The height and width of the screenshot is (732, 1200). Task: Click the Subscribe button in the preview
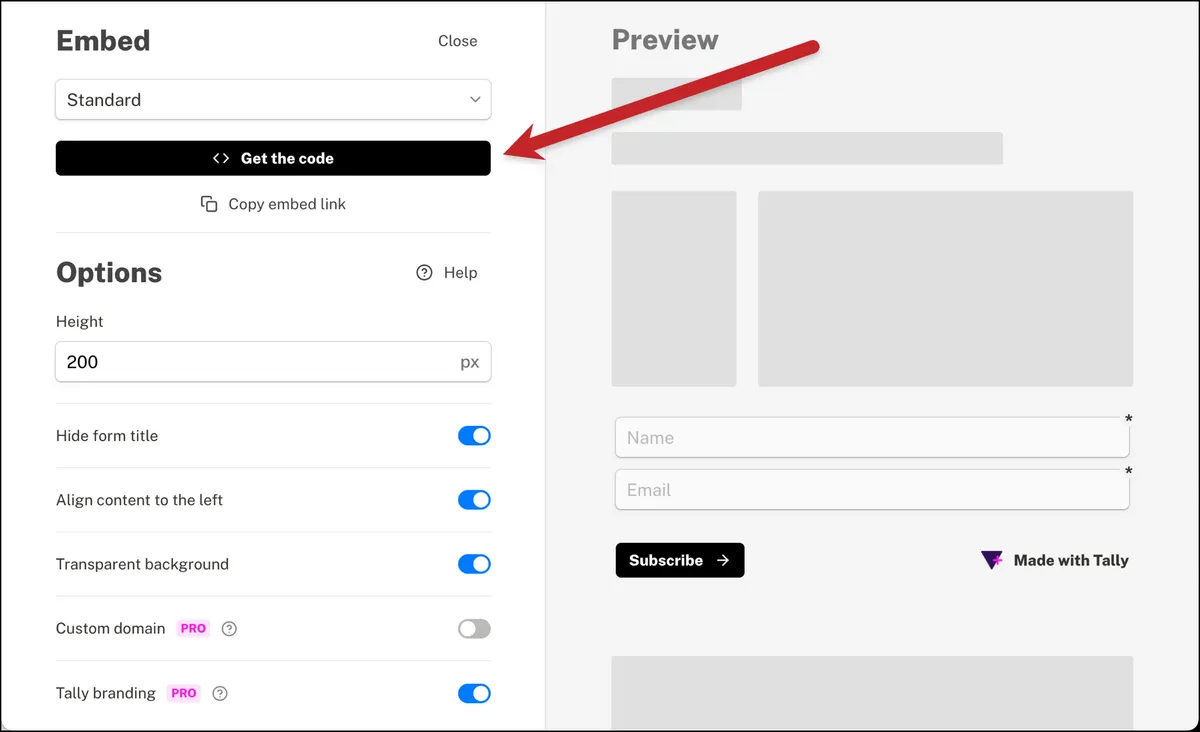pos(680,560)
